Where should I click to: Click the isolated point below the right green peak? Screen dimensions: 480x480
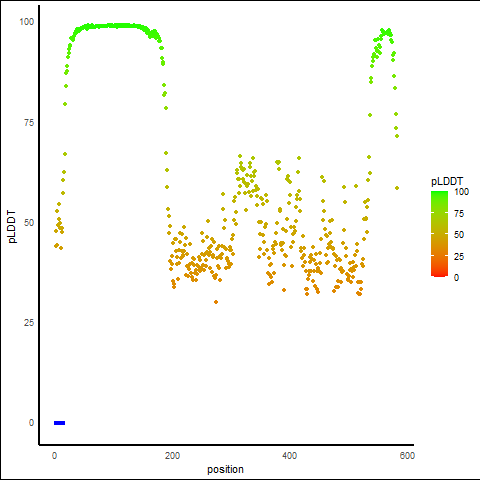click(397, 188)
